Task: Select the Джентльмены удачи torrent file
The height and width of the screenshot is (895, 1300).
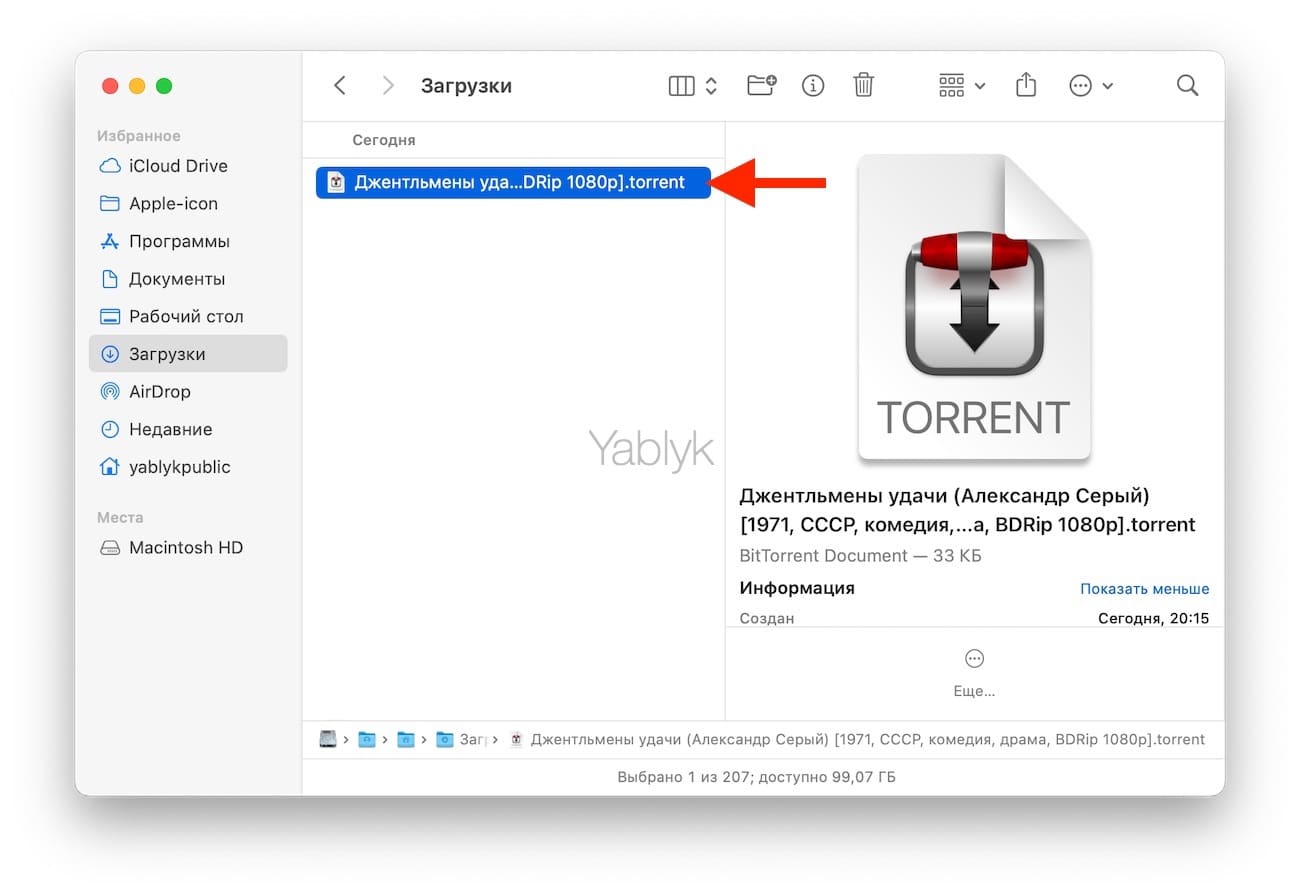Action: 513,182
